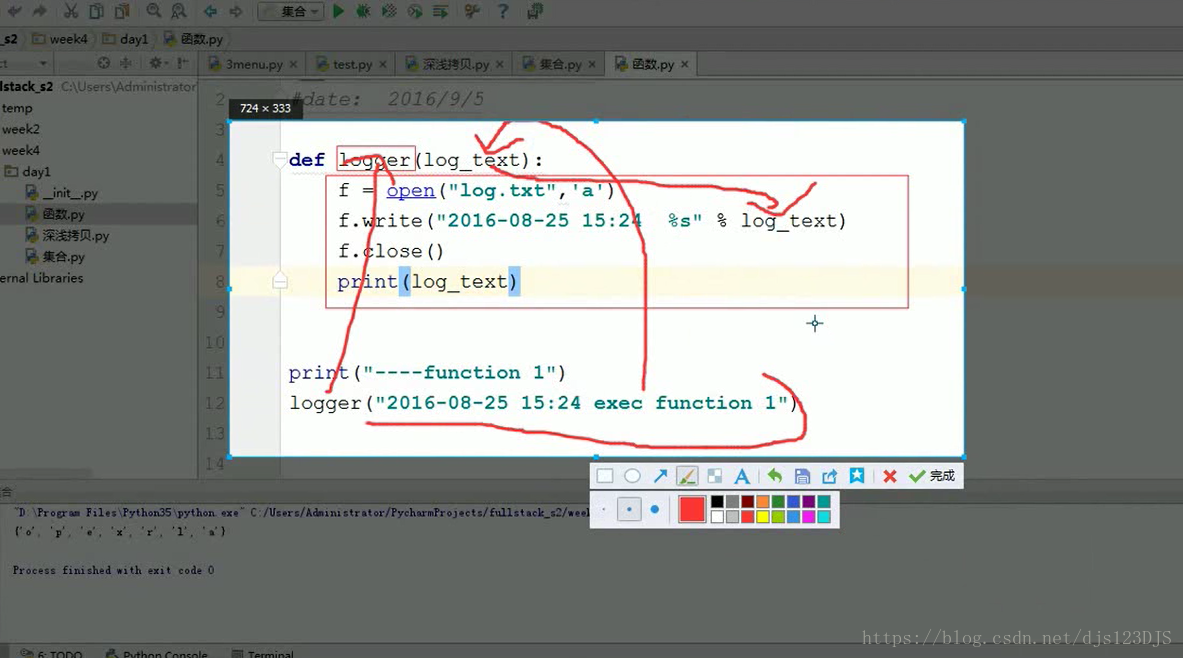Select the mosaic blur tool
Screen dimensions: 1183x658
point(714,476)
